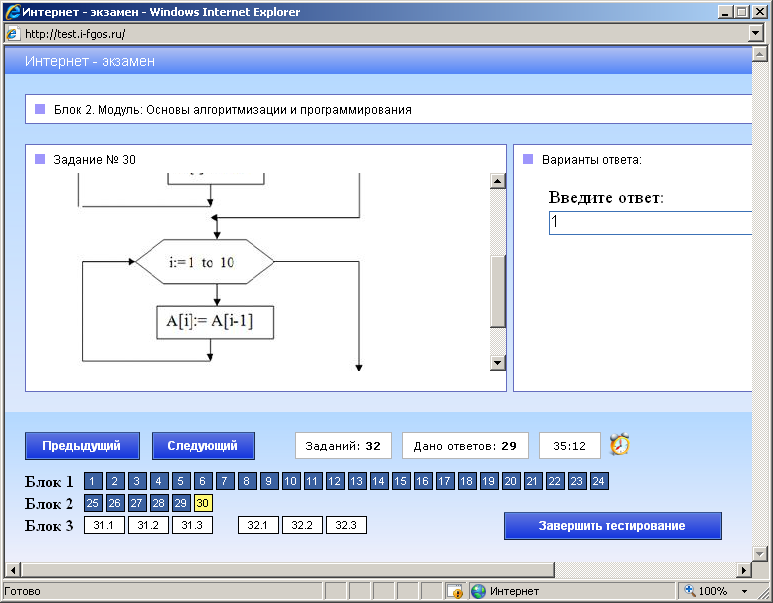Open the zoom level dropdown arrow next to 100%
Viewport: 773px width, 603px height.
[744, 591]
